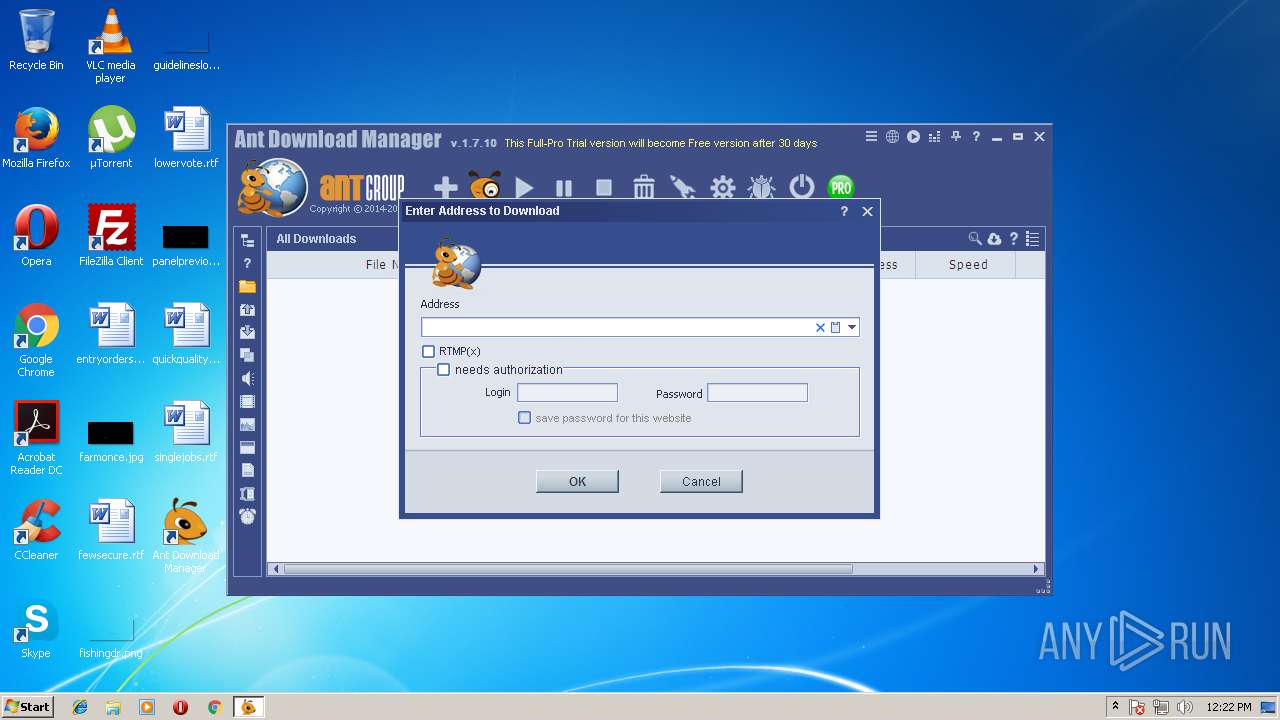1280x720 pixels.
Task: Click the All Downloads header label
Action: (x=316, y=239)
